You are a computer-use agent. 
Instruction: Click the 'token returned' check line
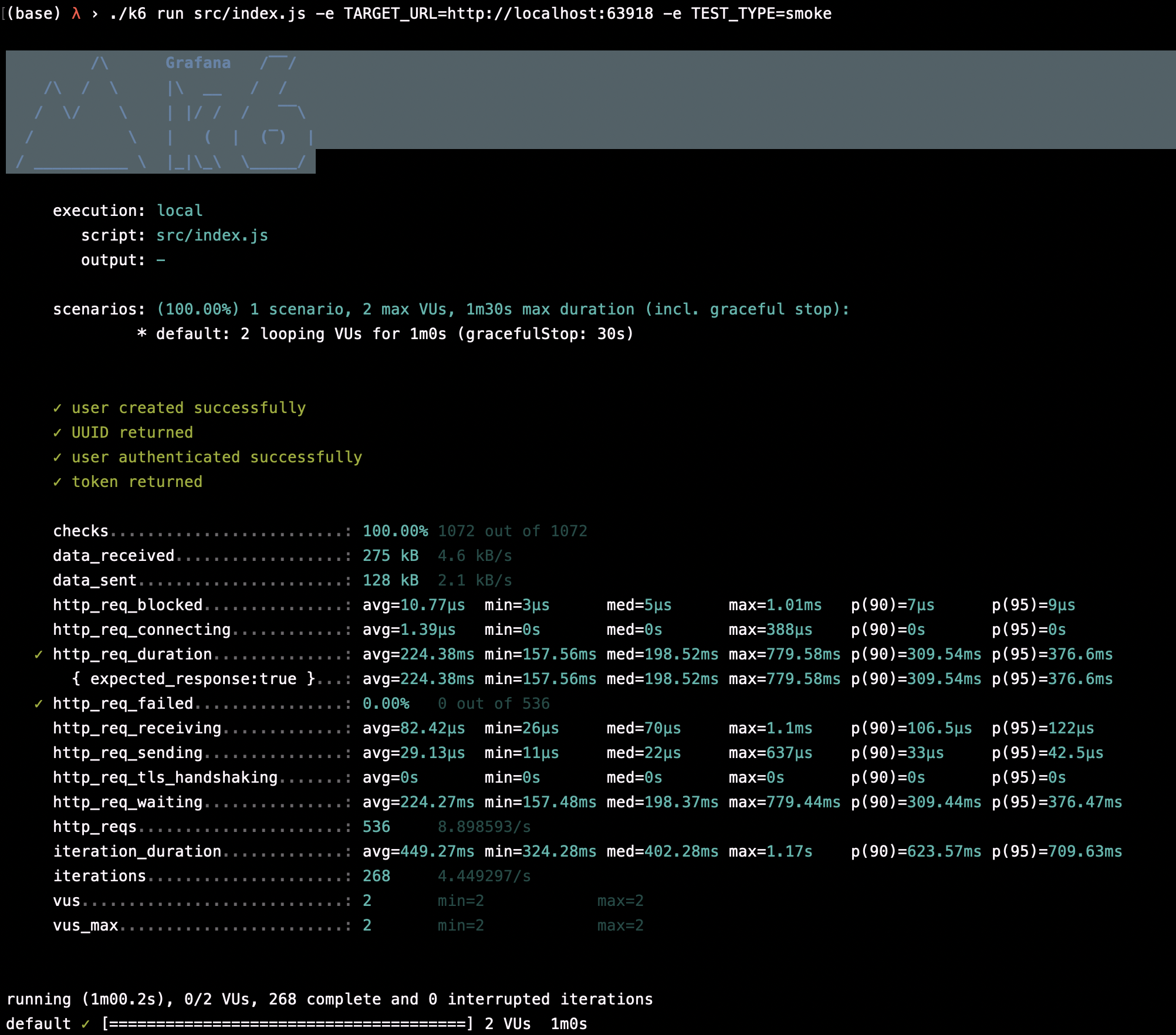point(128,482)
